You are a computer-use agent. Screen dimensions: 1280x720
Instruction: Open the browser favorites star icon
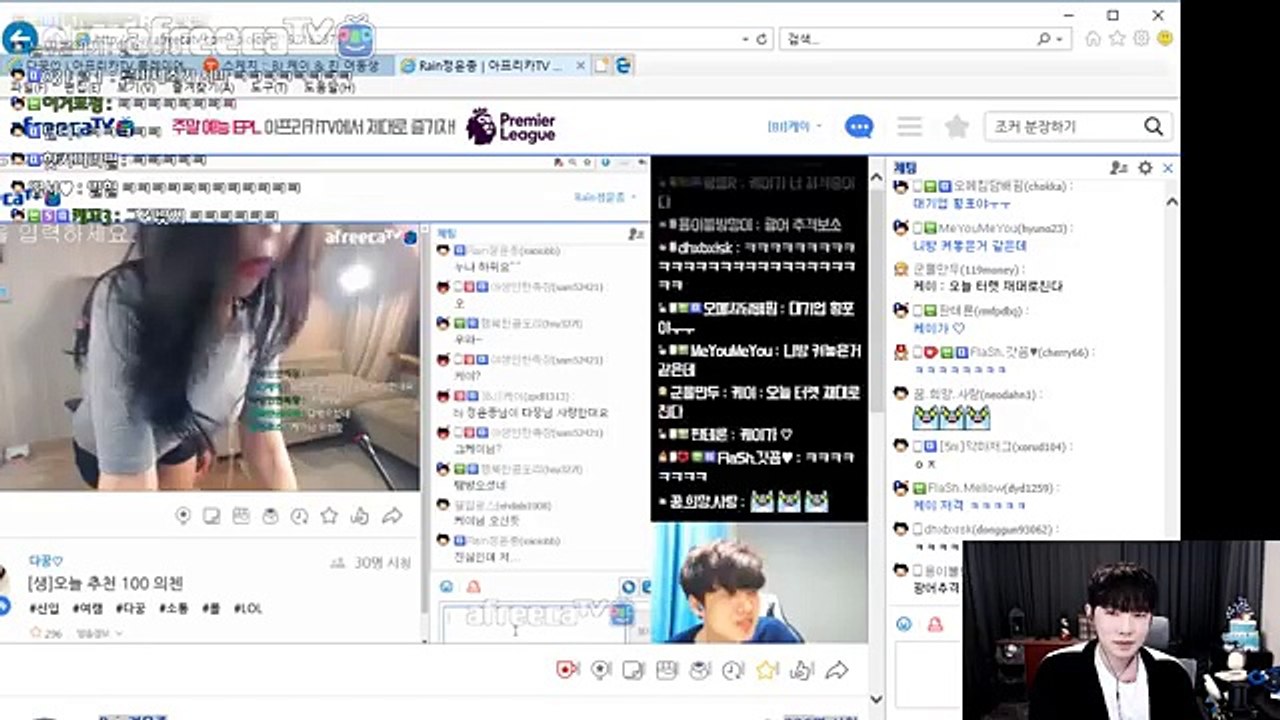pyautogui.click(x=1117, y=38)
